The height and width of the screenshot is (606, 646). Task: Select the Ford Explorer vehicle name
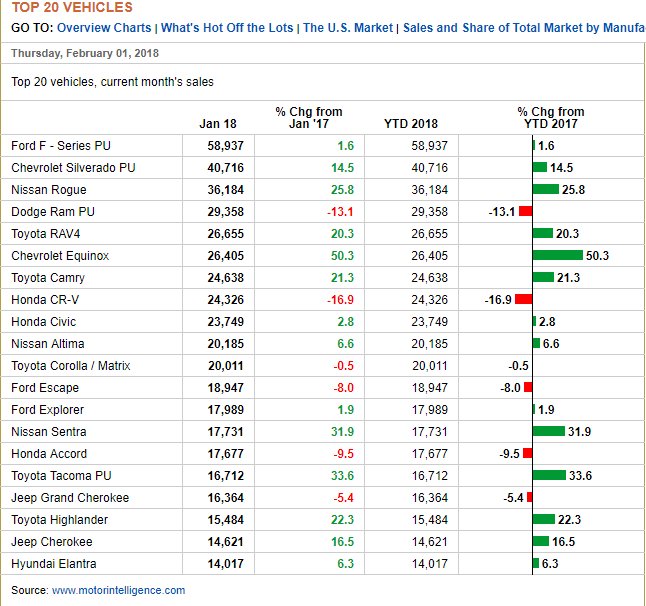click(x=47, y=410)
